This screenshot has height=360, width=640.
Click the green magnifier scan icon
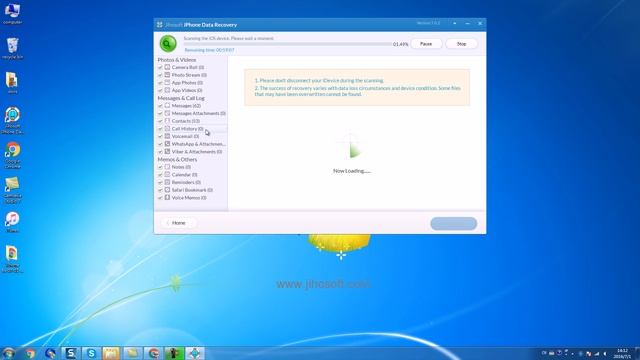[x=168, y=44]
